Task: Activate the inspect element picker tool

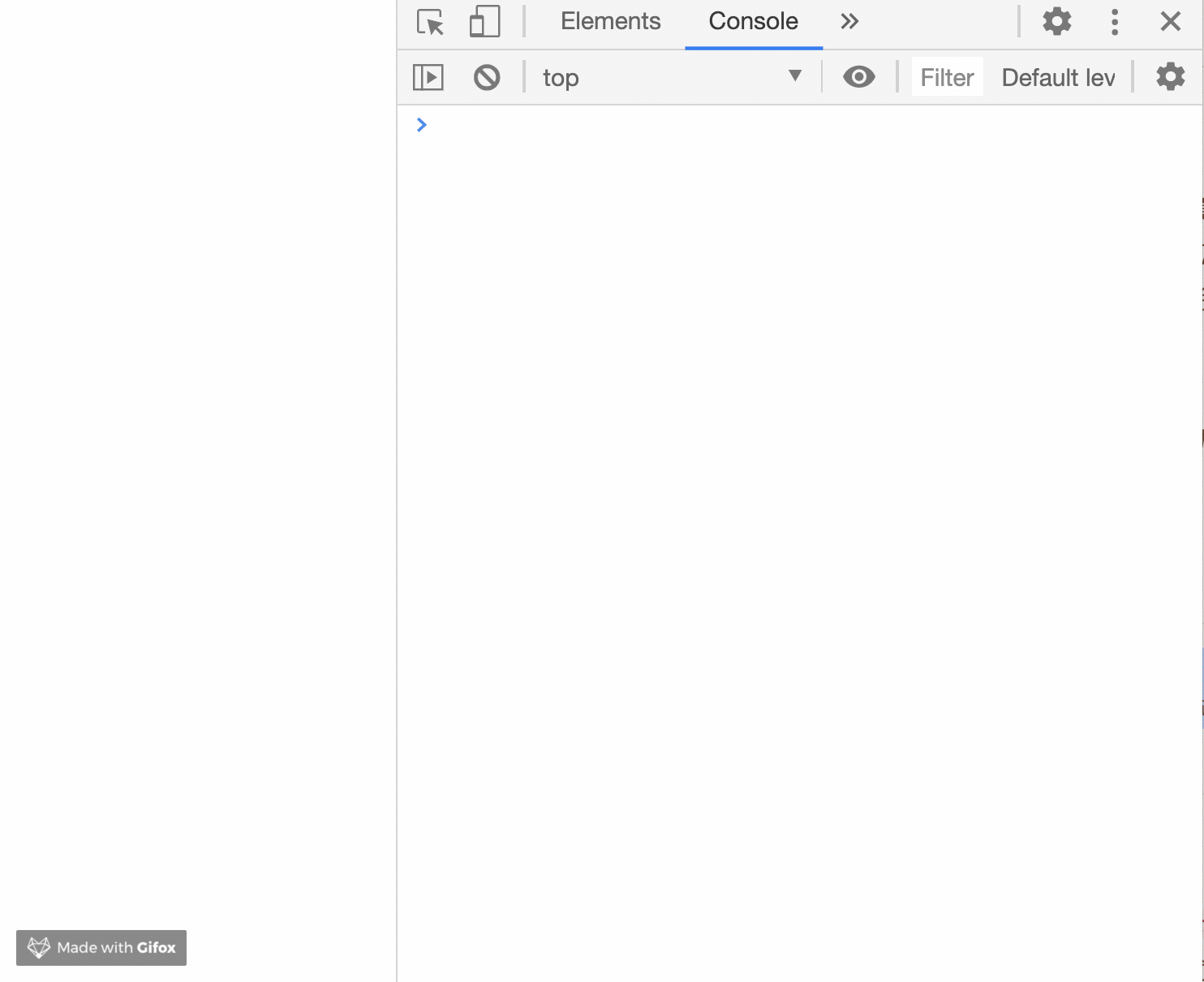Action: coord(430,22)
